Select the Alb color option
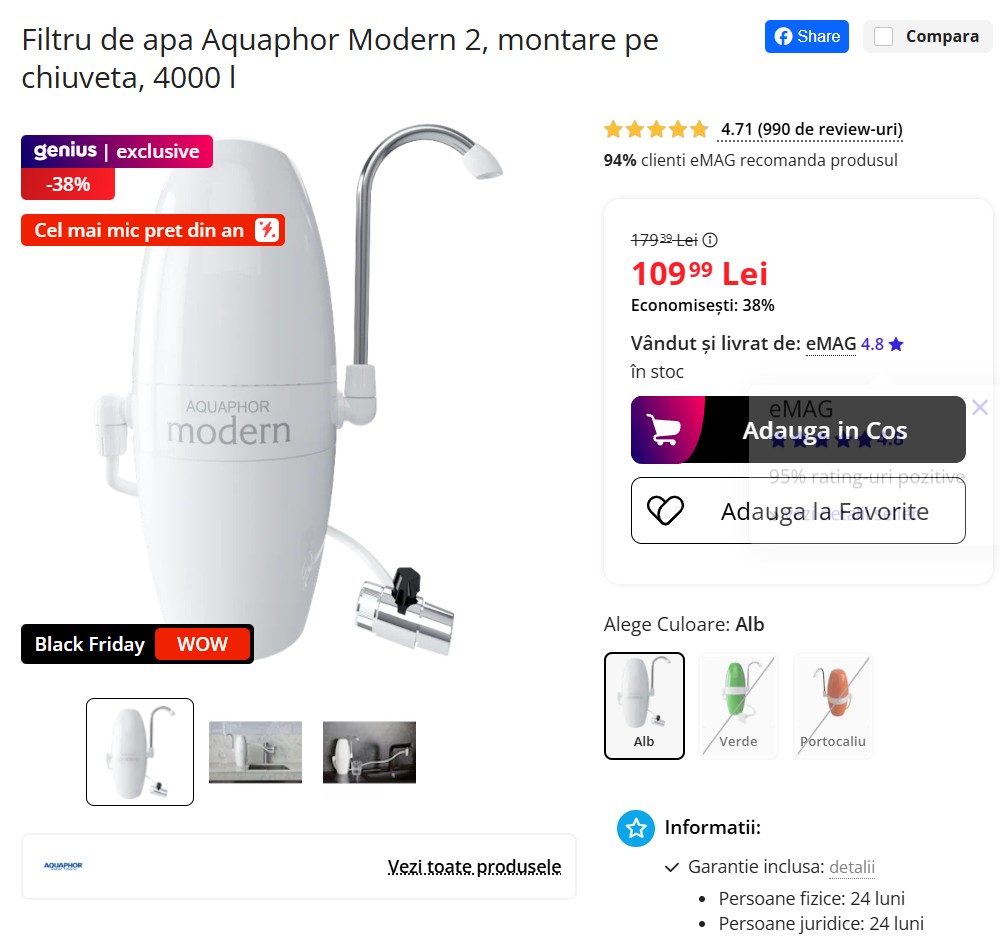The width and height of the screenshot is (1000, 947). click(x=644, y=705)
